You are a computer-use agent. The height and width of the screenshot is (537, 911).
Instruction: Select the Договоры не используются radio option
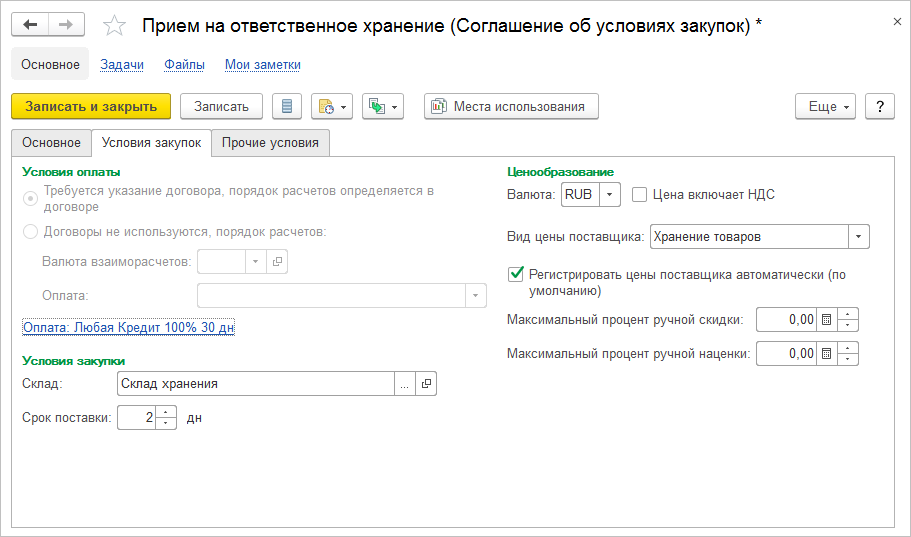coord(31,232)
